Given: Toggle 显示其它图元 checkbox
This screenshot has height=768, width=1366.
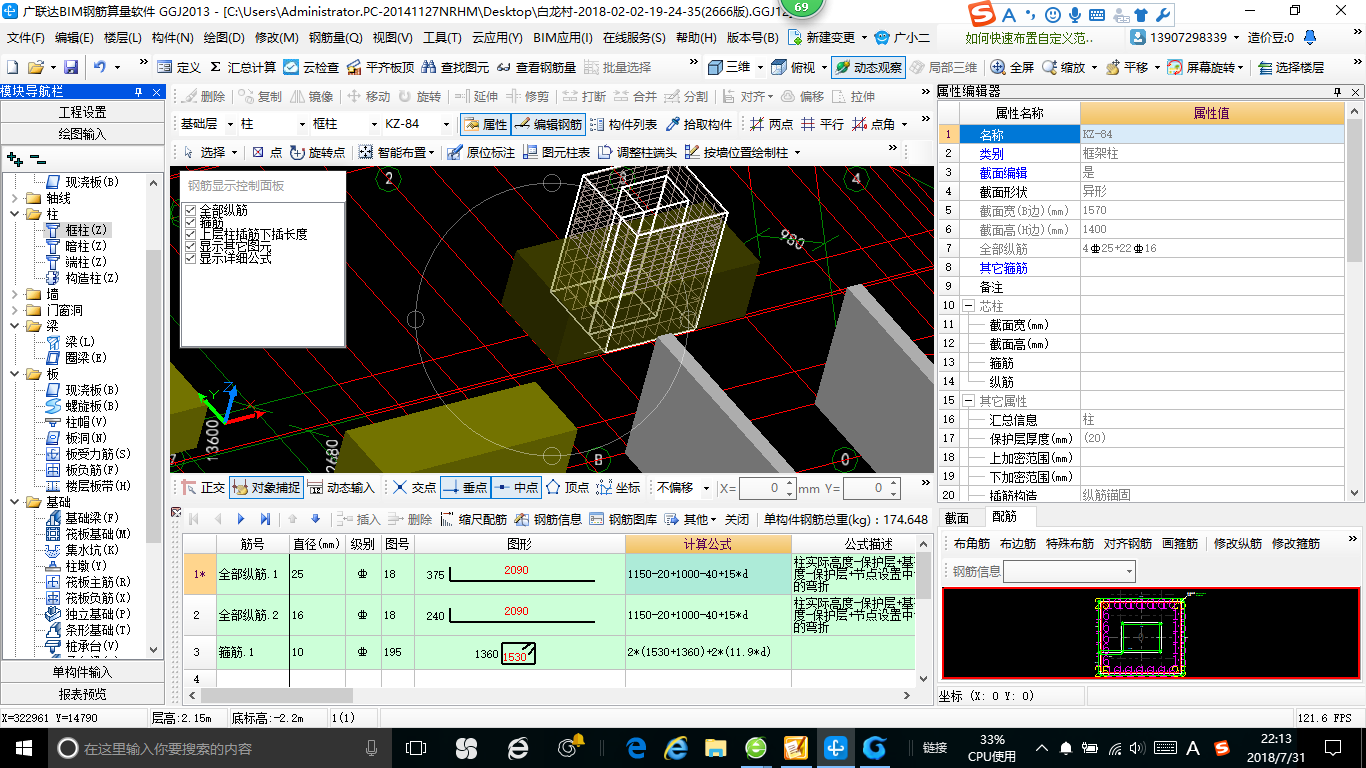Looking at the screenshot, I should pyautogui.click(x=191, y=246).
